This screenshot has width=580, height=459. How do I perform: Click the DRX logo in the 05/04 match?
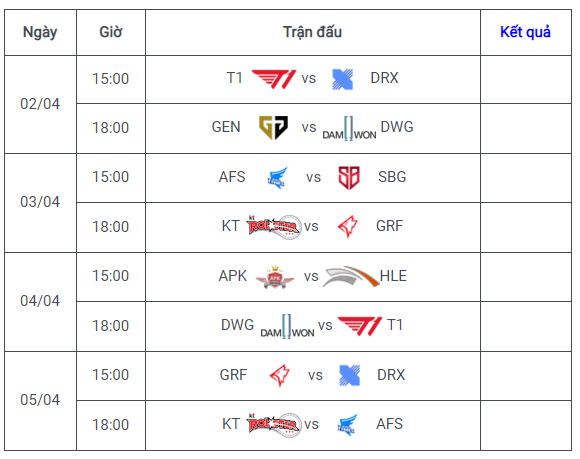click(x=349, y=375)
